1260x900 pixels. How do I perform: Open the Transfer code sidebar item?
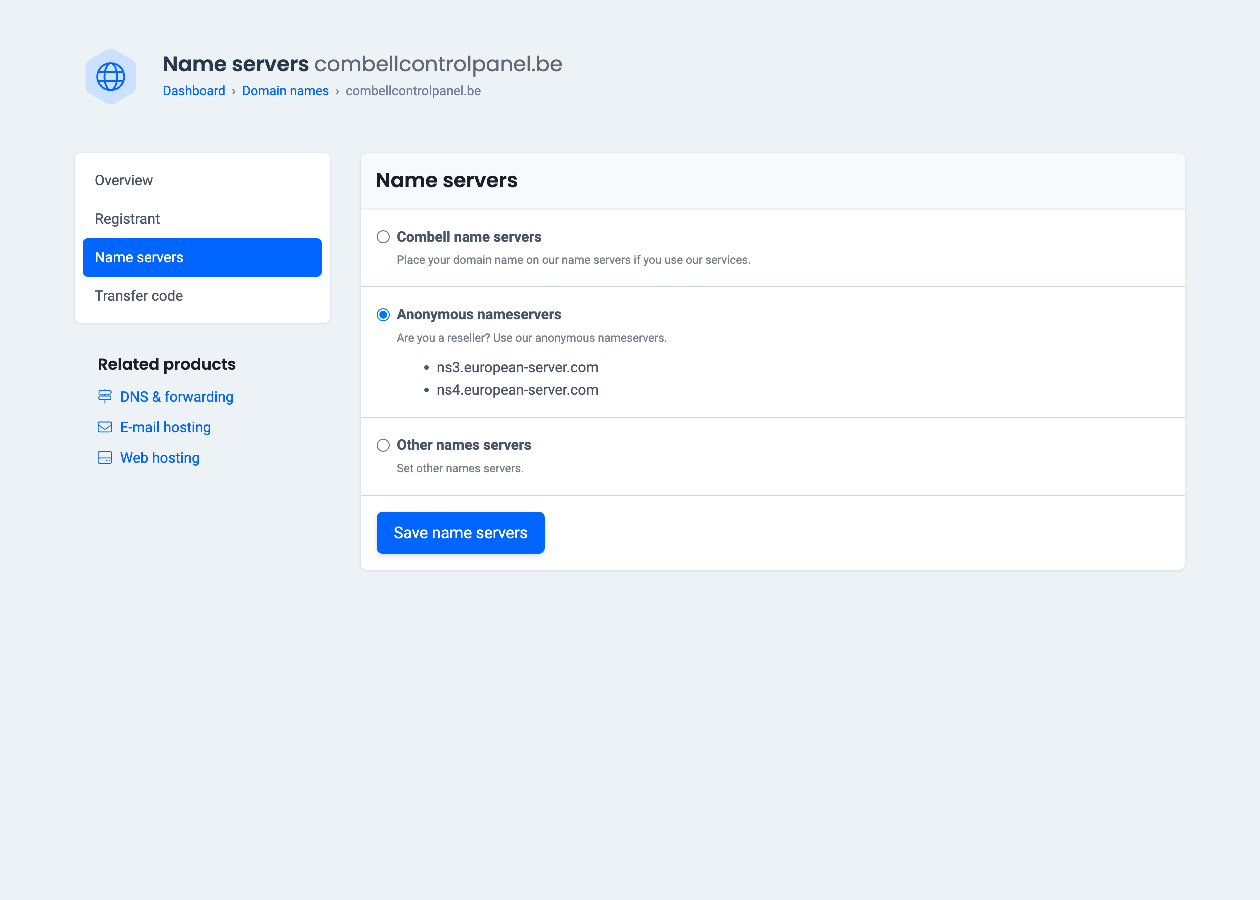pyautogui.click(x=202, y=296)
